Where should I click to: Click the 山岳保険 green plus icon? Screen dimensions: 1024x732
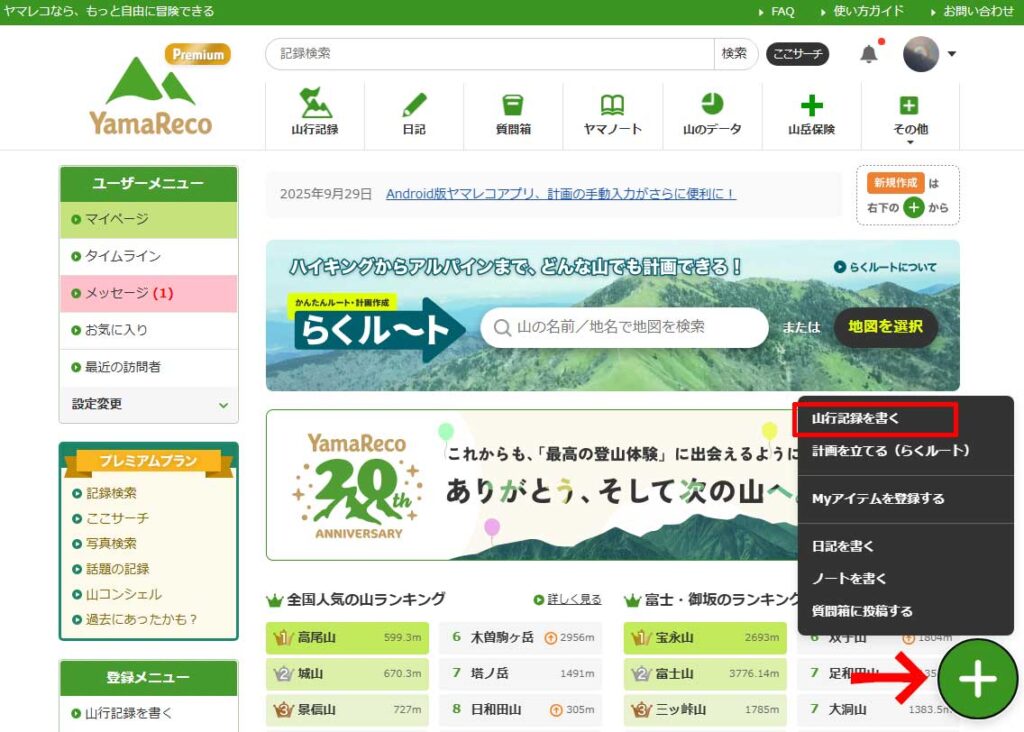(x=811, y=106)
